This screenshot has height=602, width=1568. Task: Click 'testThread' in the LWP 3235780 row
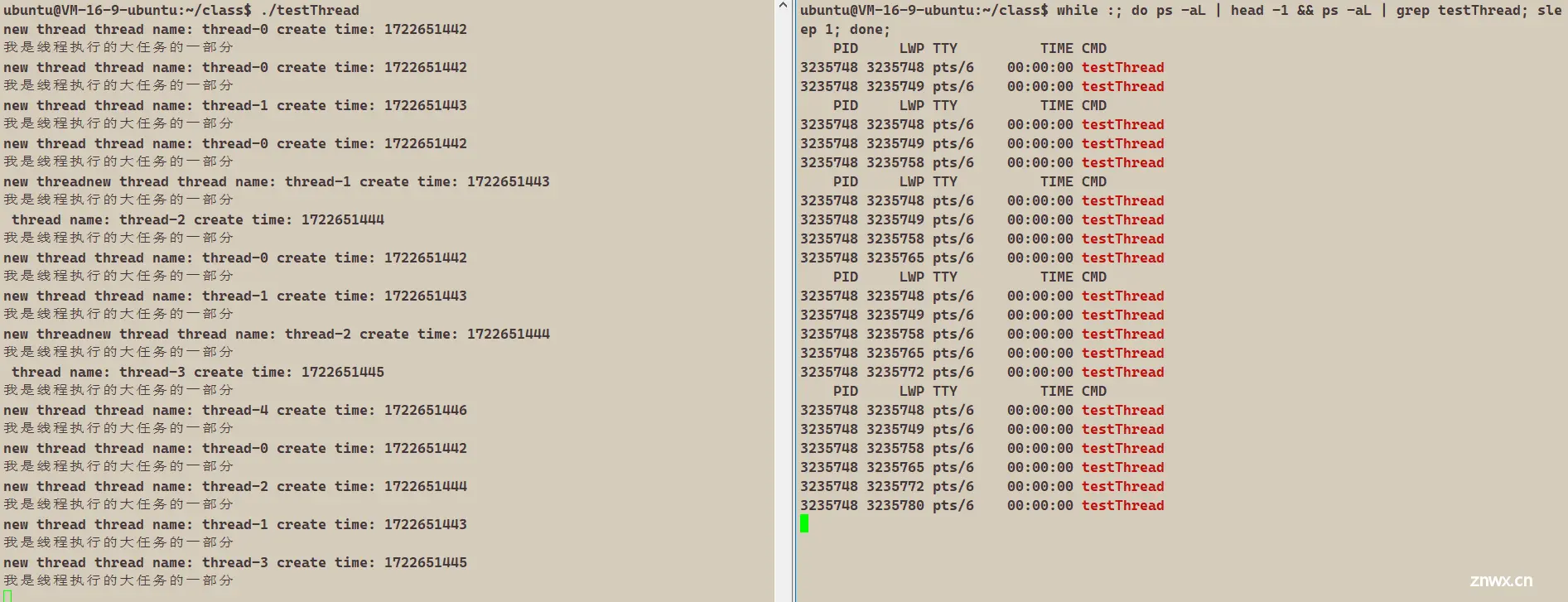pyautogui.click(x=1123, y=505)
